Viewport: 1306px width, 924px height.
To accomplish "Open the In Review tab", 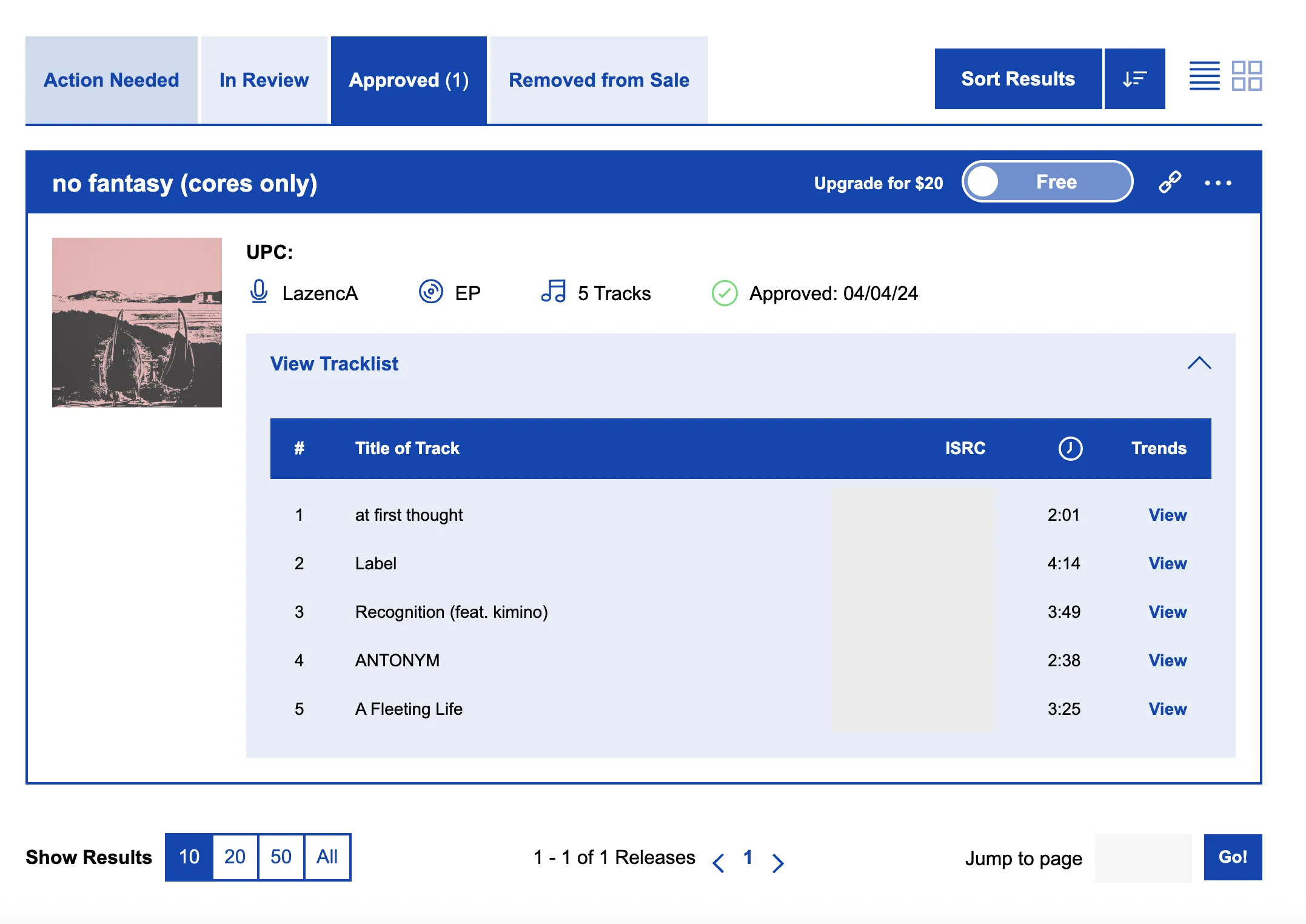I will click(x=264, y=80).
